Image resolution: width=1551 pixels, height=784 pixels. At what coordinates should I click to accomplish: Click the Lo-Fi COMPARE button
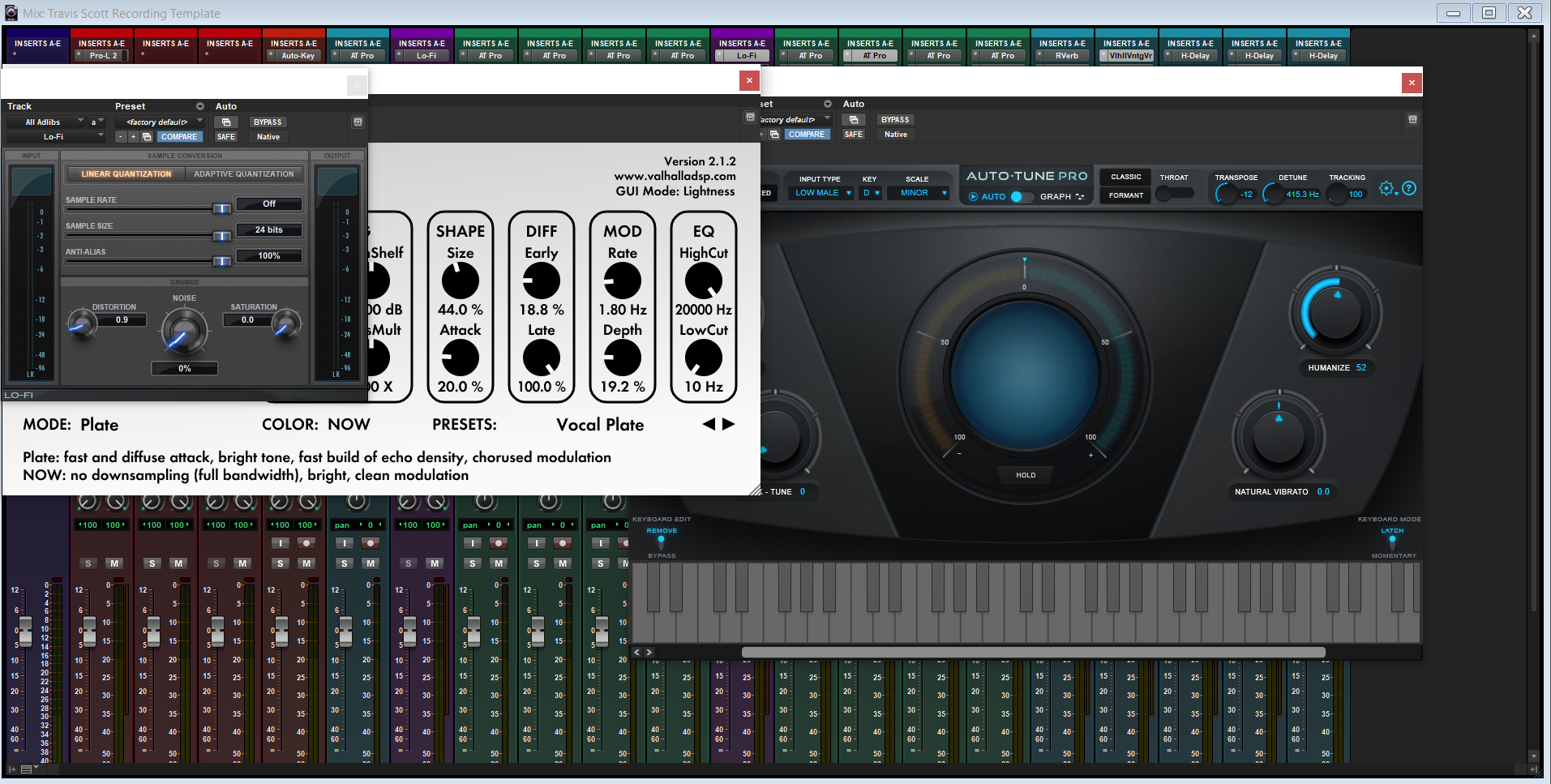coord(179,137)
